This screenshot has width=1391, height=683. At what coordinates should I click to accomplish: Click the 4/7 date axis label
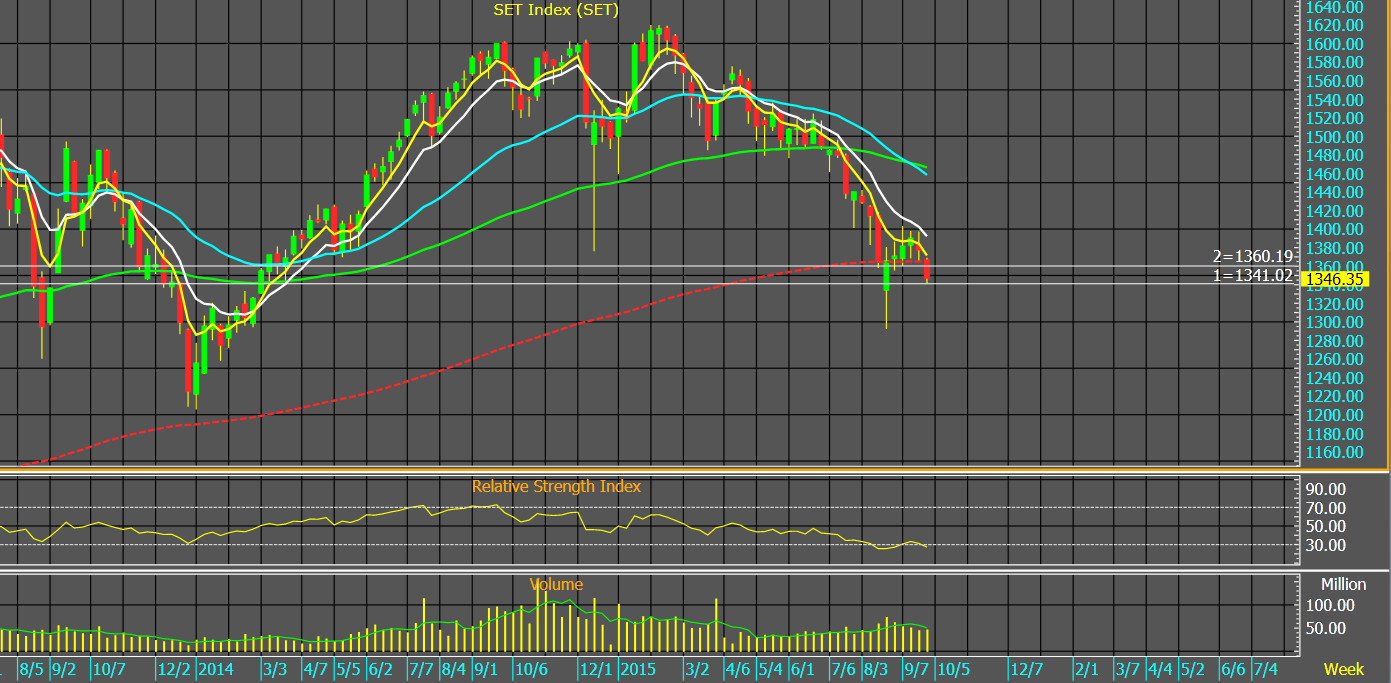(x=316, y=668)
